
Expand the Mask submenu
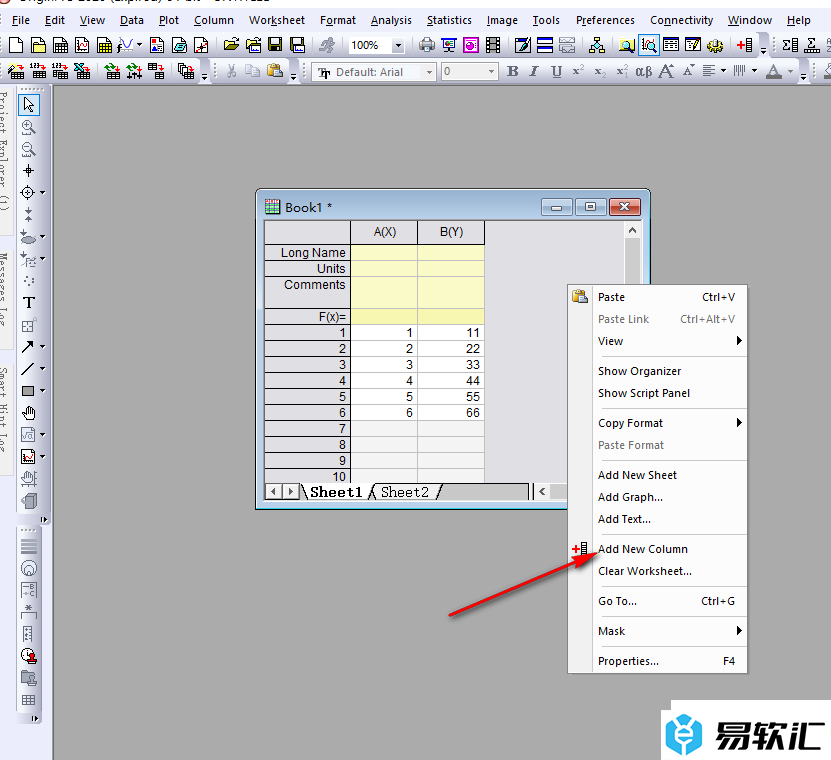(739, 631)
